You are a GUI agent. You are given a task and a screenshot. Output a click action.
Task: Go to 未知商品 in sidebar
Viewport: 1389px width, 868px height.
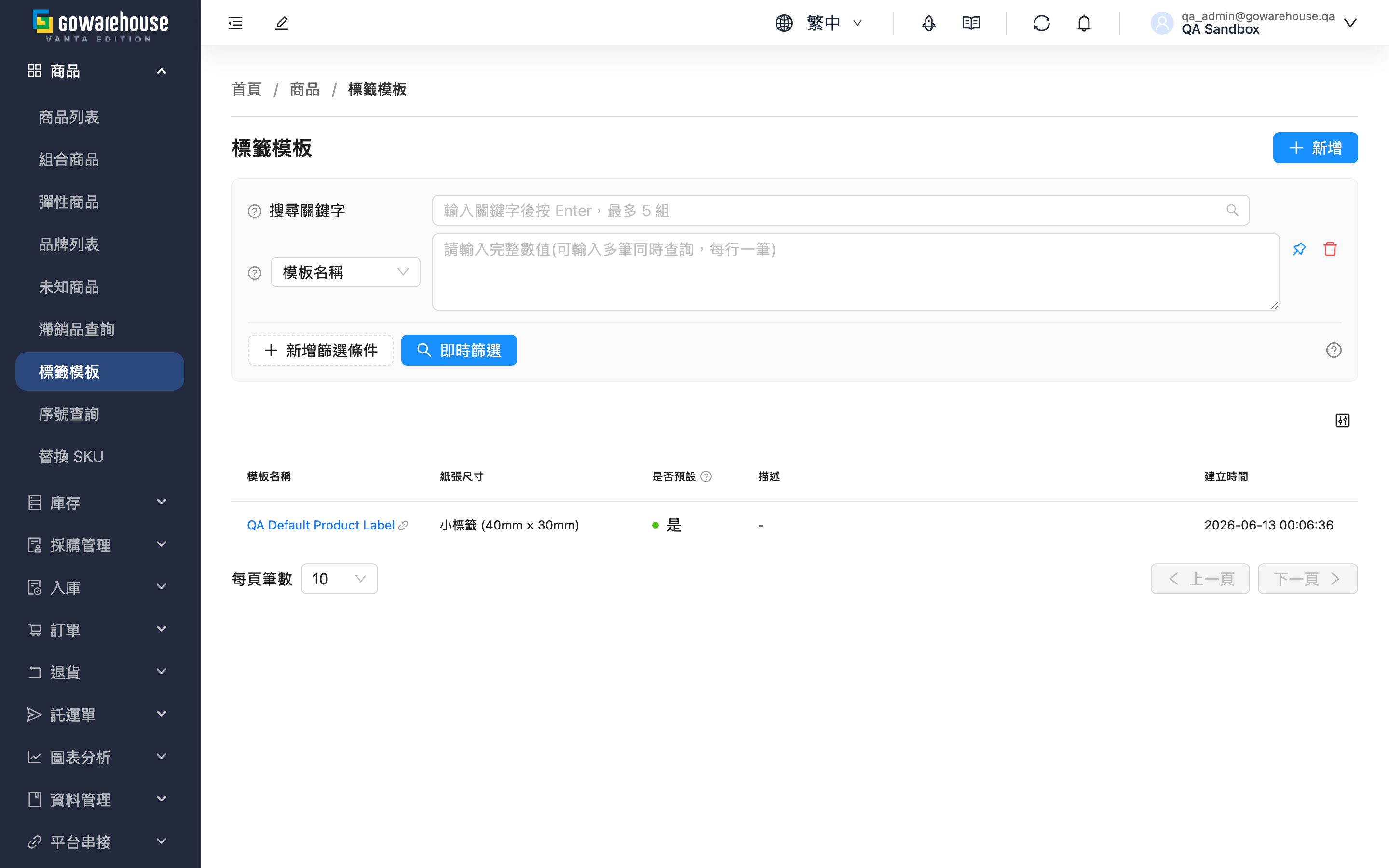click(x=100, y=287)
